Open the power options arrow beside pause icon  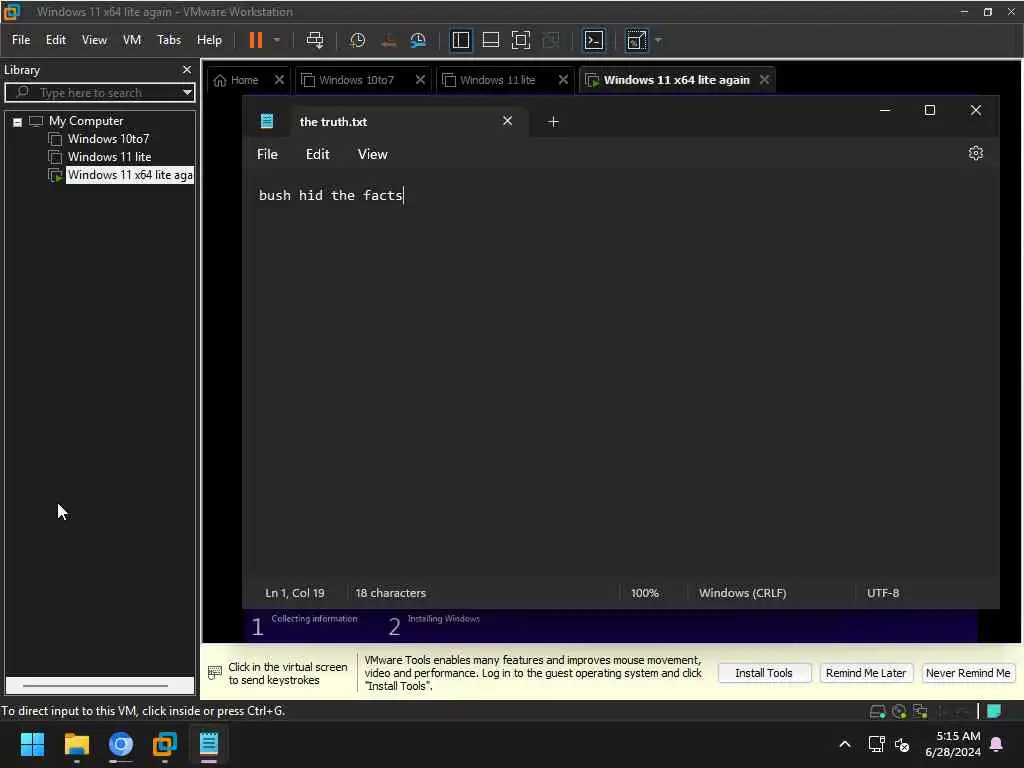[x=277, y=40]
